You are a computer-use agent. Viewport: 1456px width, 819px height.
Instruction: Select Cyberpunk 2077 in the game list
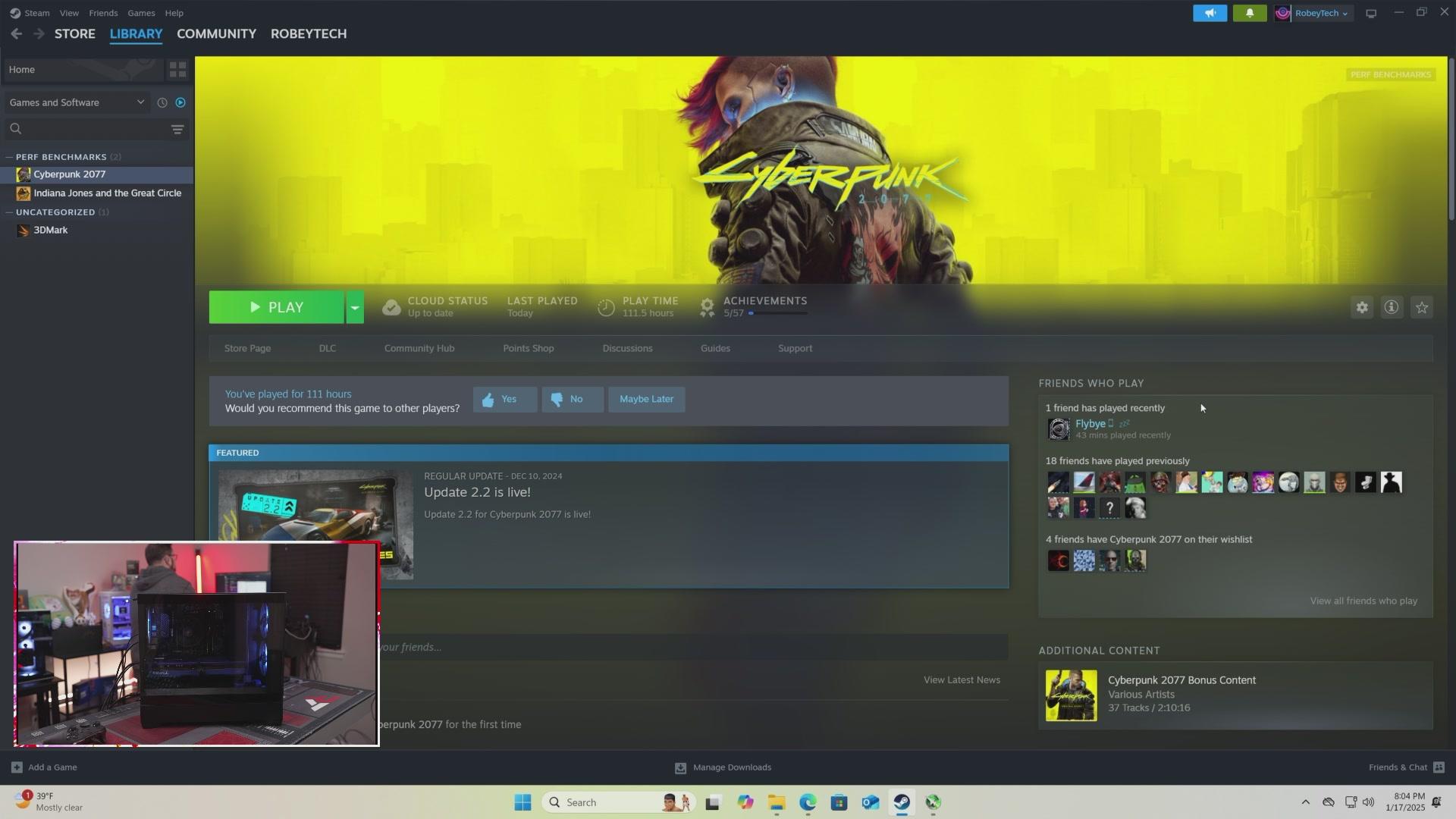(x=96, y=174)
